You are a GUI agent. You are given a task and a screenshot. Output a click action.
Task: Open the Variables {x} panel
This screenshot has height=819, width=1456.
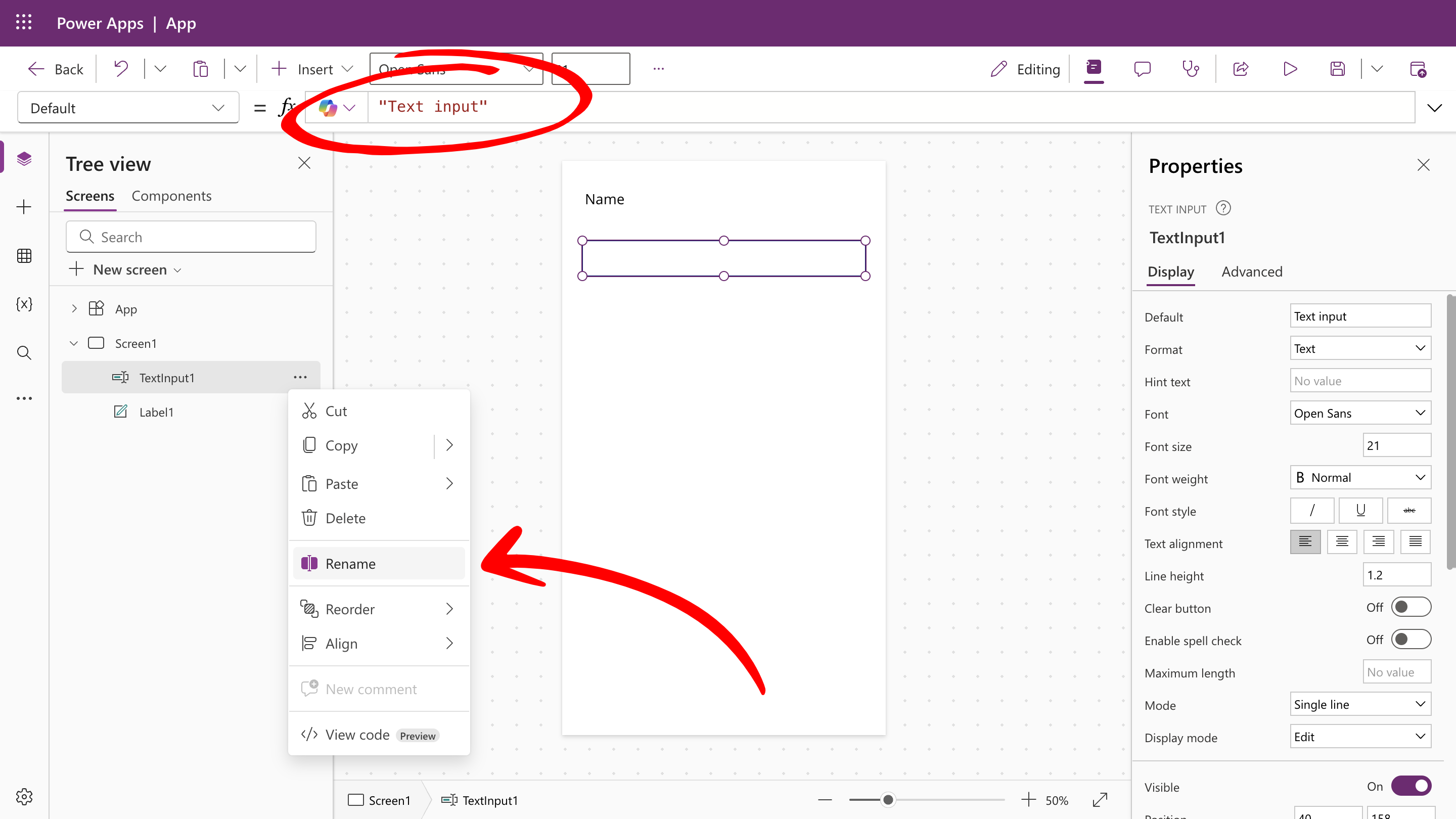[24, 304]
